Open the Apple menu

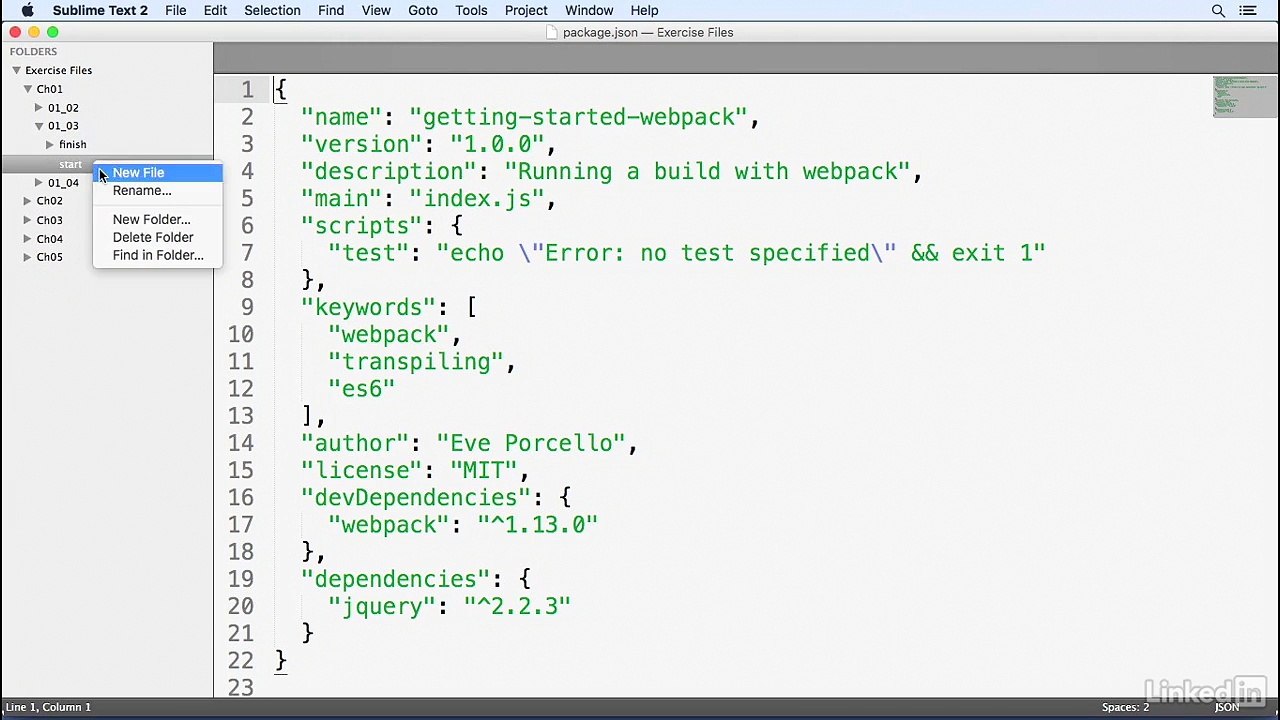pos(28,10)
